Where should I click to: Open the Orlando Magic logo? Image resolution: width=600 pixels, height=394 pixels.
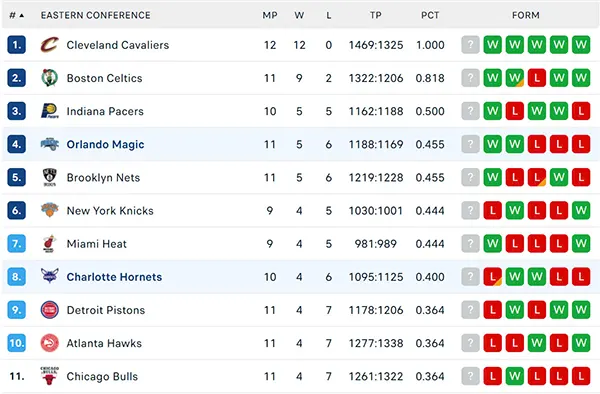(x=50, y=144)
